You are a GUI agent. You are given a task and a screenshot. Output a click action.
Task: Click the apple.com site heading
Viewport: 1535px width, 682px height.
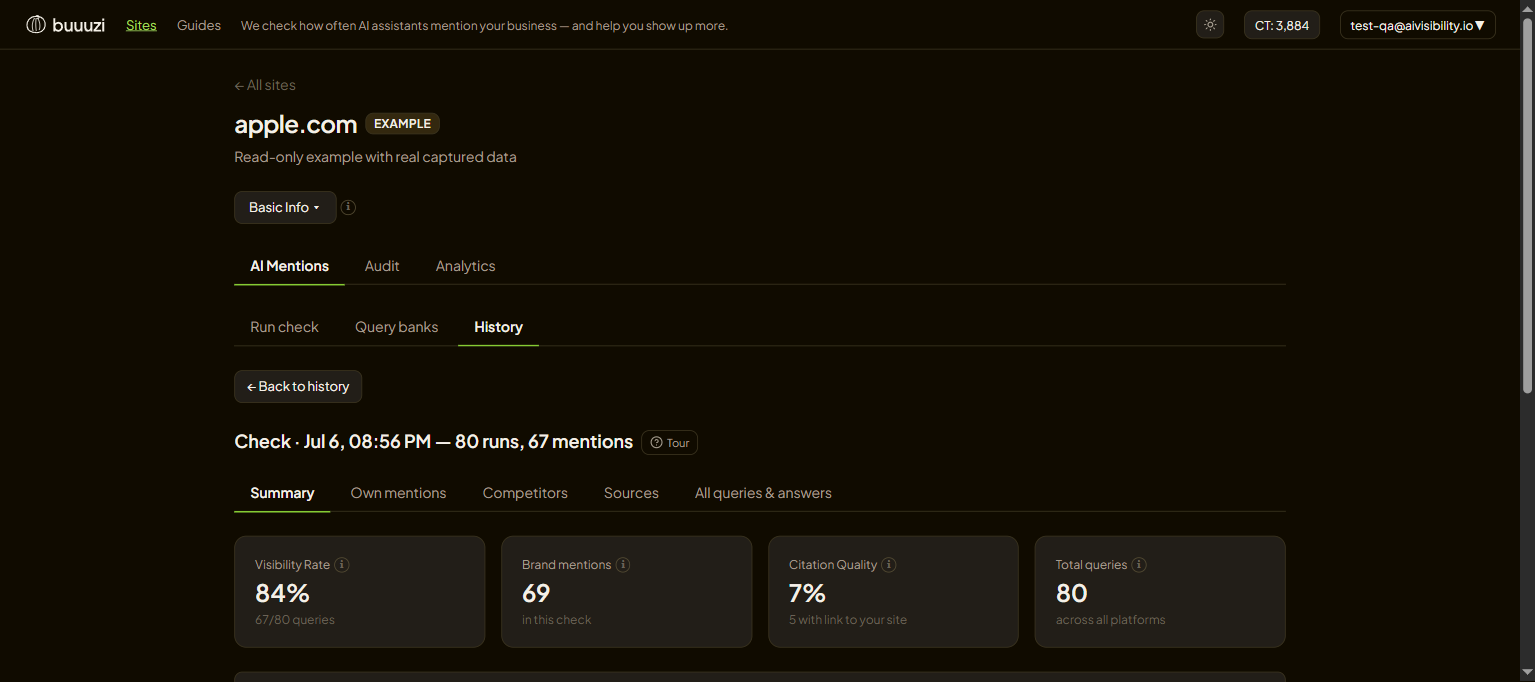pos(296,124)
